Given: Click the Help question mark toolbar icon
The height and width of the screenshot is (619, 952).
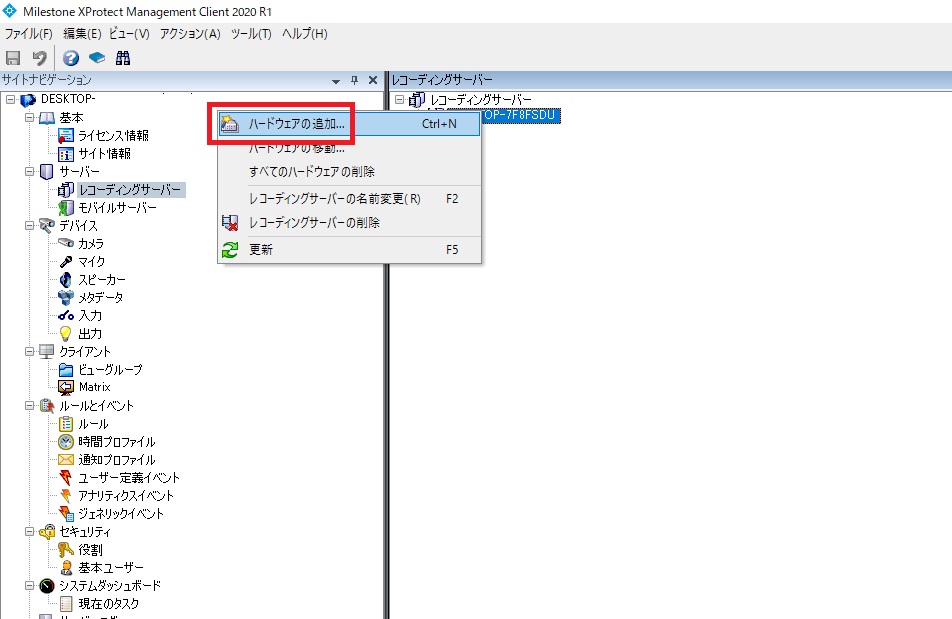Looking at the screenshot, I should [x=68, y=57].
